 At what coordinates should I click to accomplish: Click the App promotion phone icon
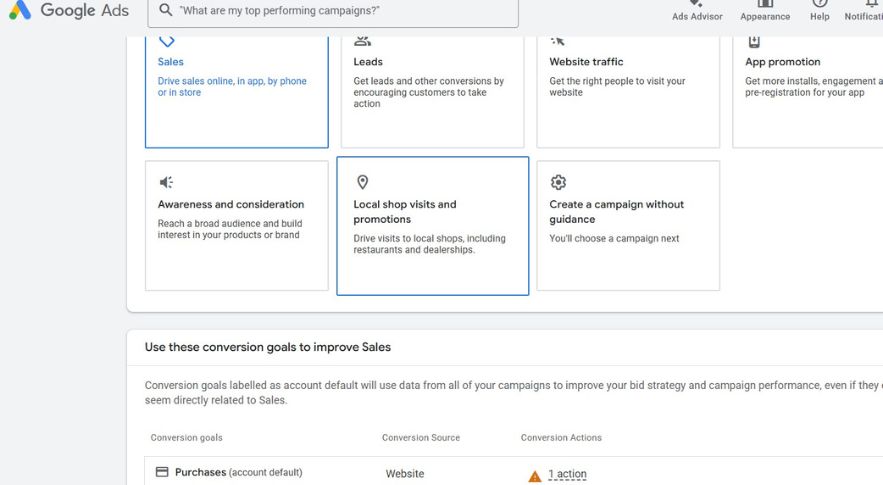tap(754, 42)
